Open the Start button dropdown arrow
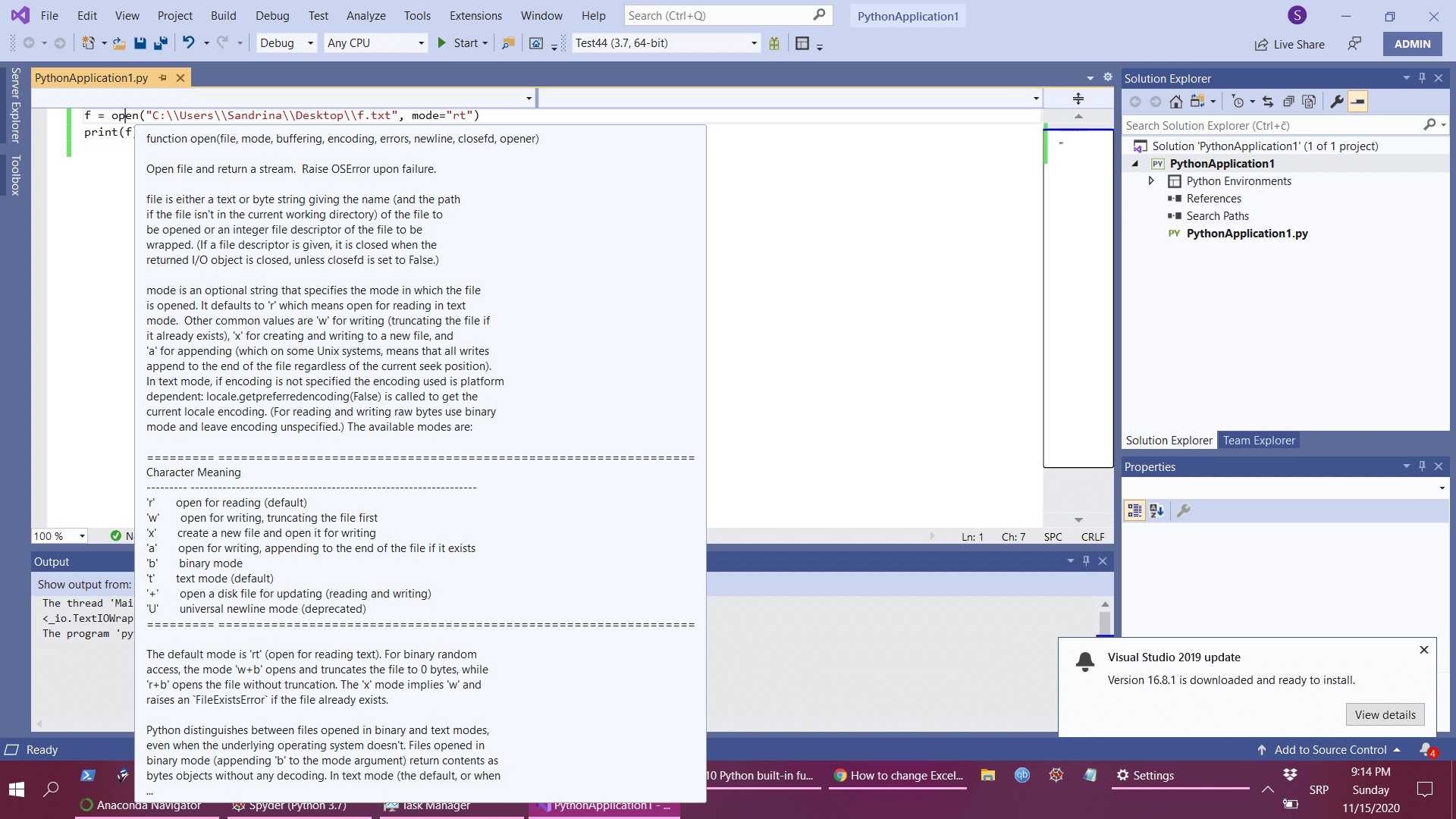This screenshot has height=819, width=1456. [485, 43]
